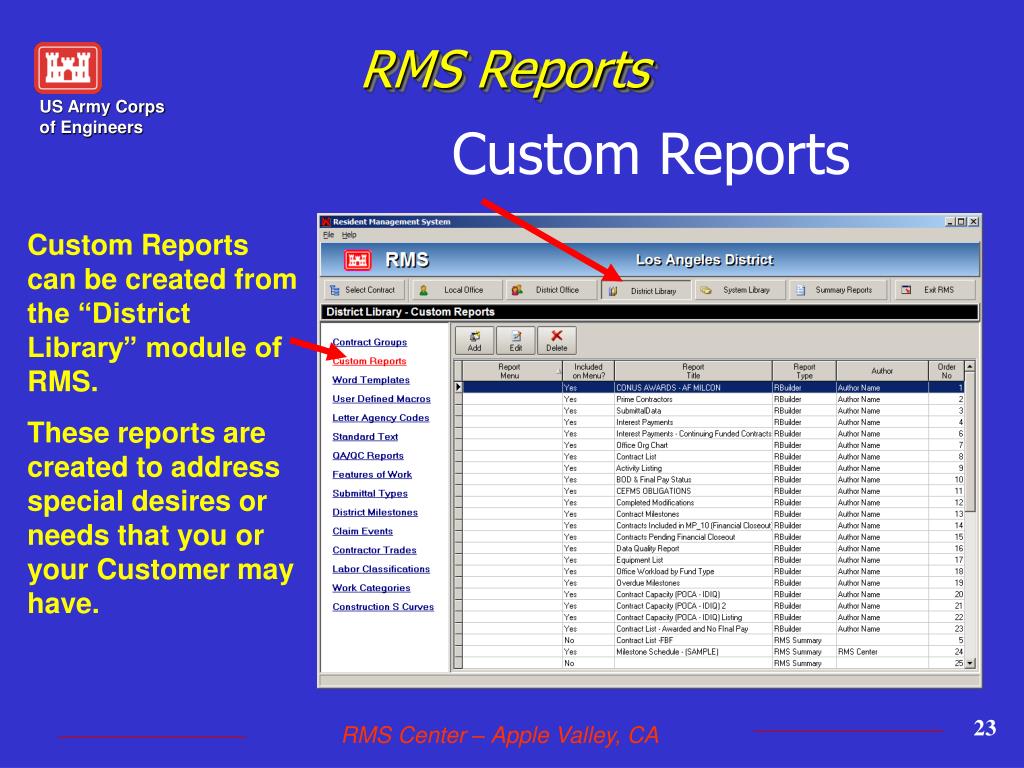The height and width of the screenshot is (768, 1024).
Task: Open the Submittal Types link
Action: pos(370,494)
